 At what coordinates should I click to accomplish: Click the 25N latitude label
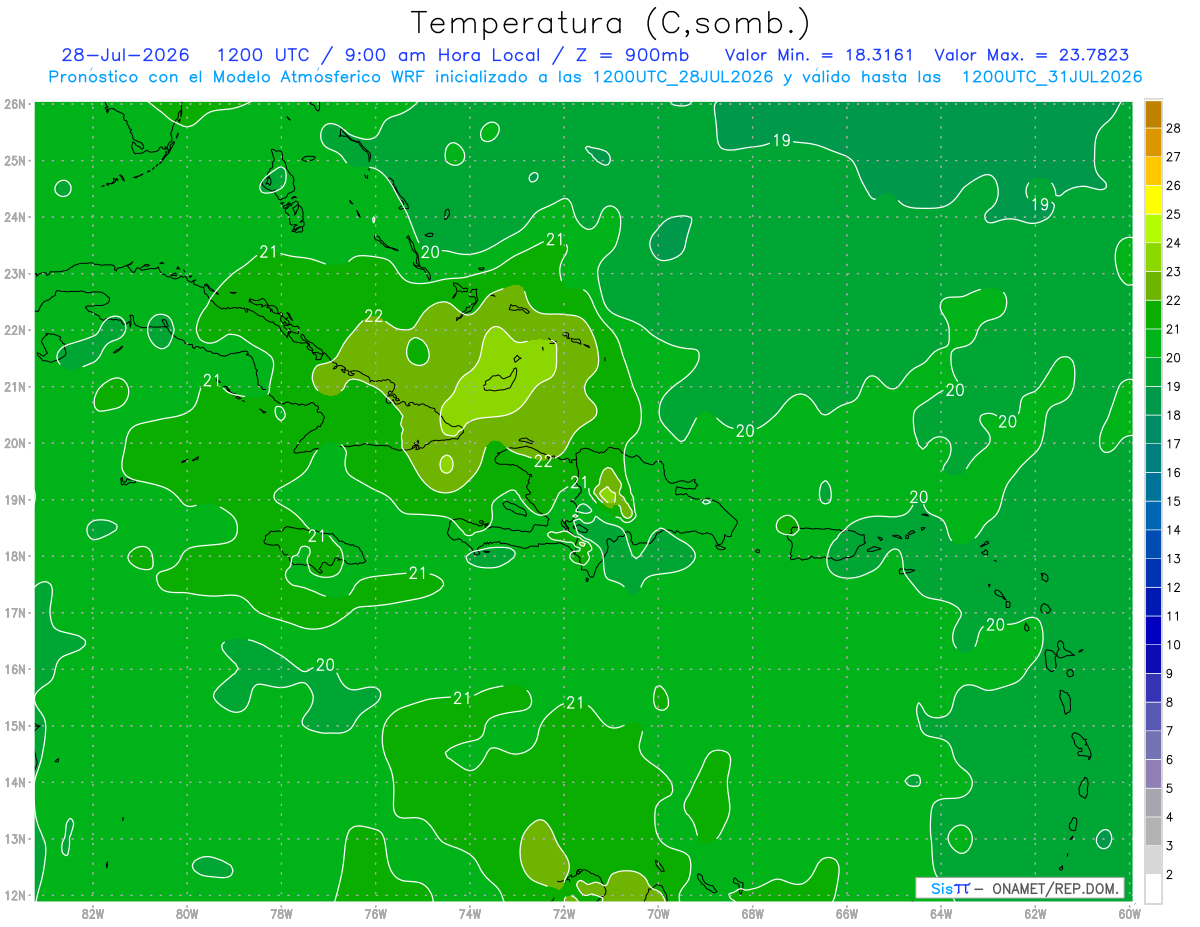click(14, 161)
